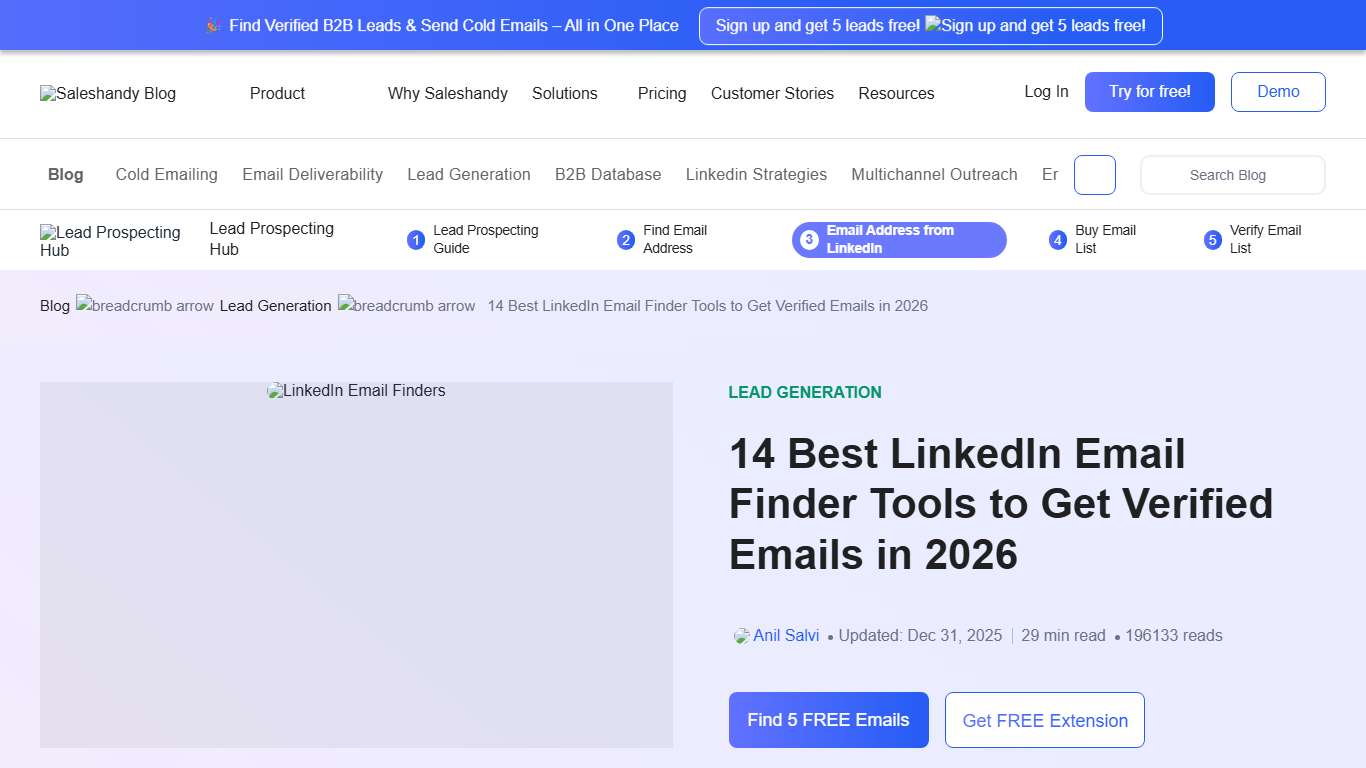Image resolution: width=1366 pixels, height=768 pixels.
Task: Open the author profile via Anil Salvi link
Action: pos(787,635)
